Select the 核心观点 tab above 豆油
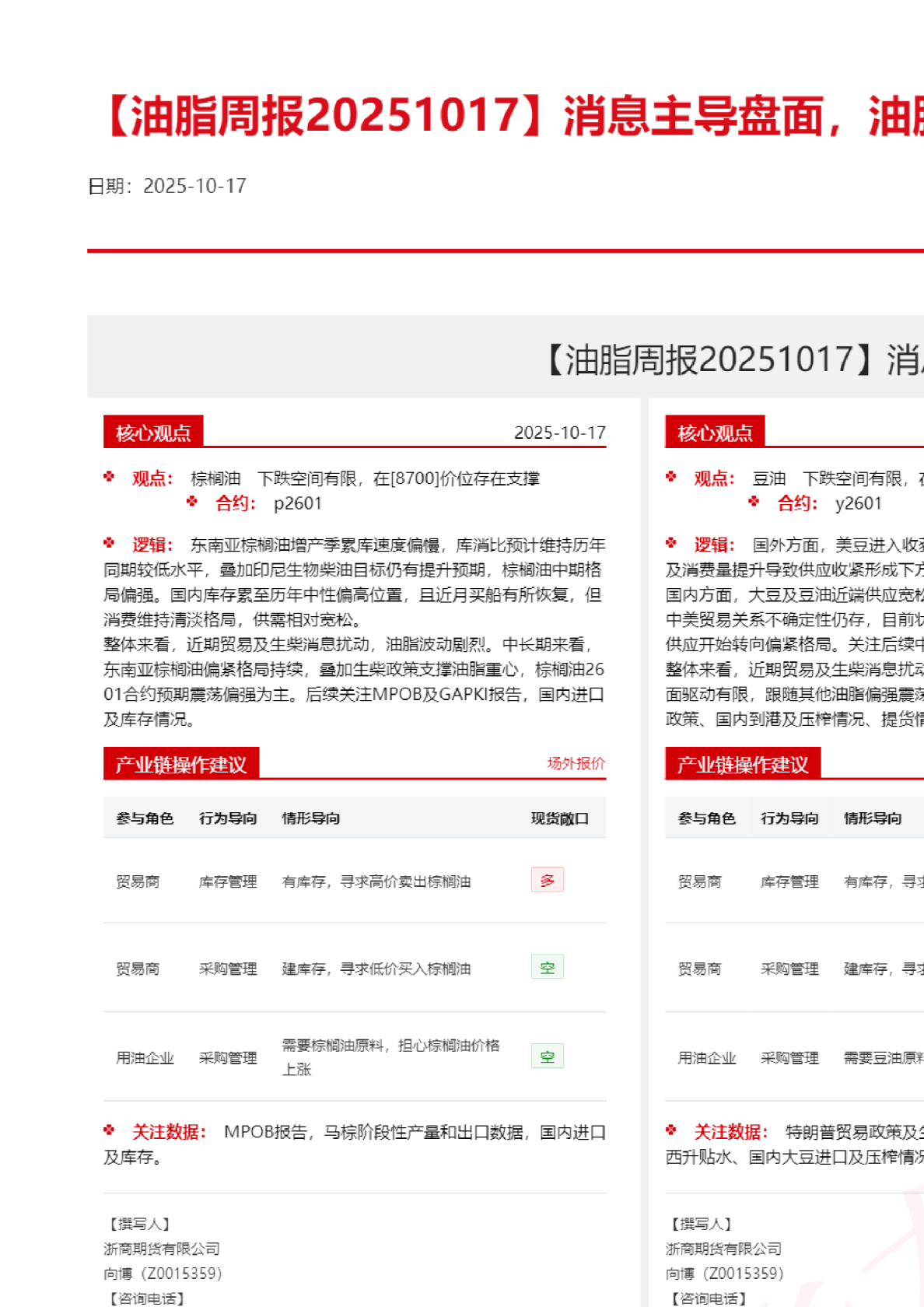 (x=715, y=433)
